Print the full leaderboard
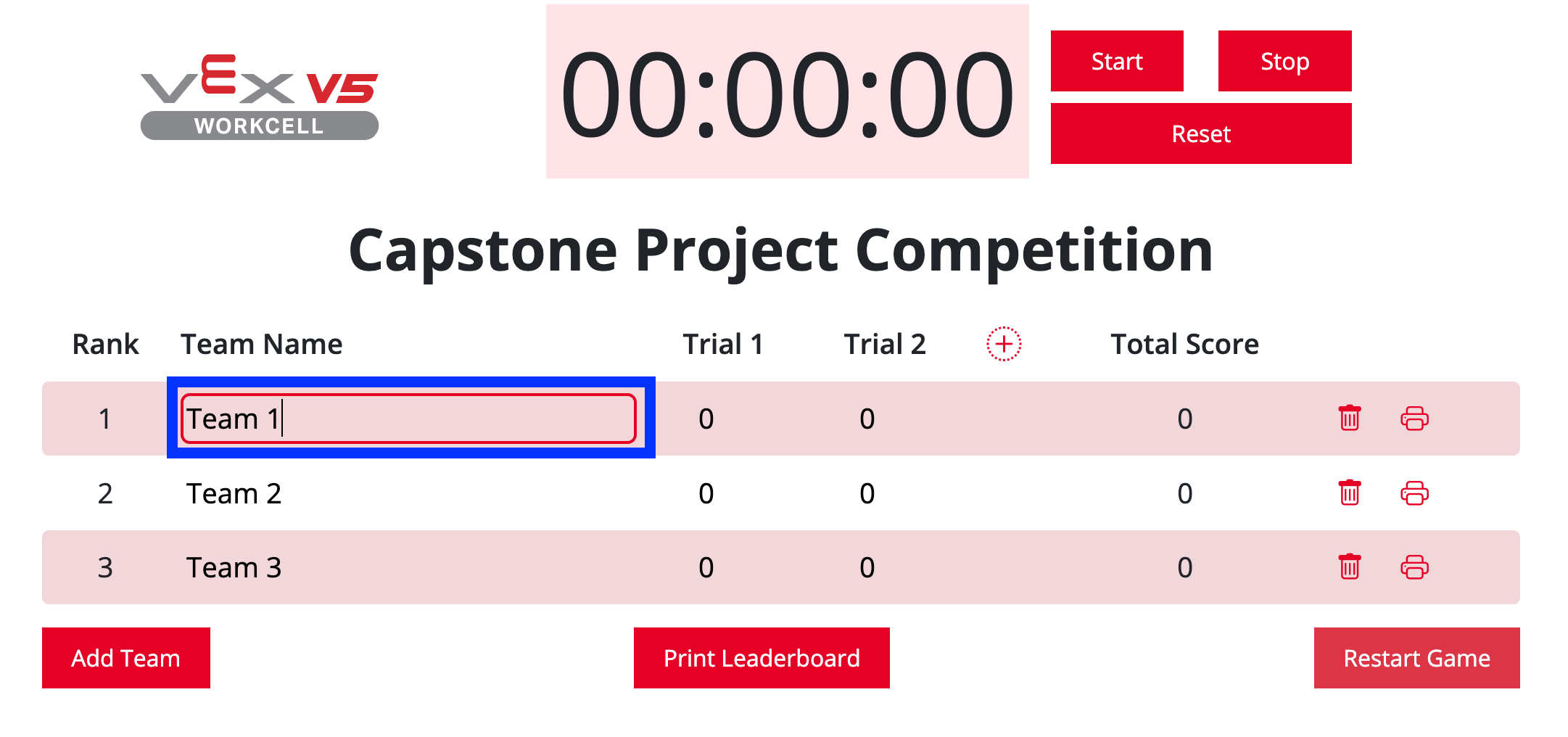This screenshot has height=737, width=1568. pyautogui.click(x=761, y=658)
